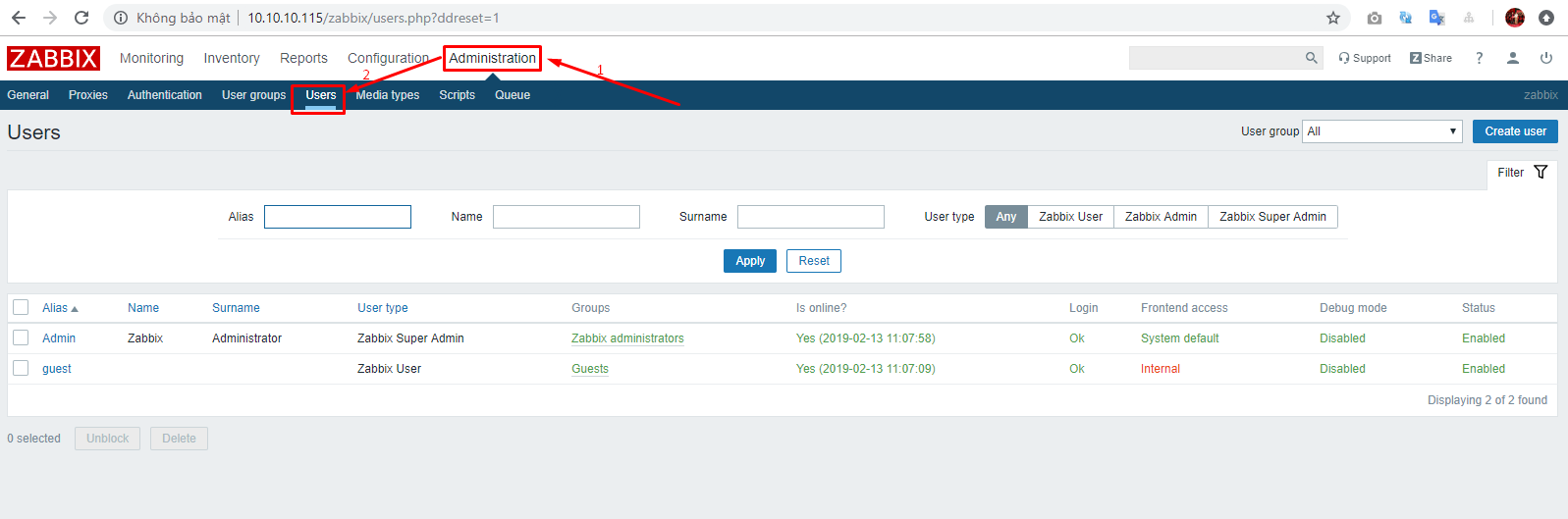Go to the Queue submenu
This screenshot has height=519, width=1568.
[513, 95]
